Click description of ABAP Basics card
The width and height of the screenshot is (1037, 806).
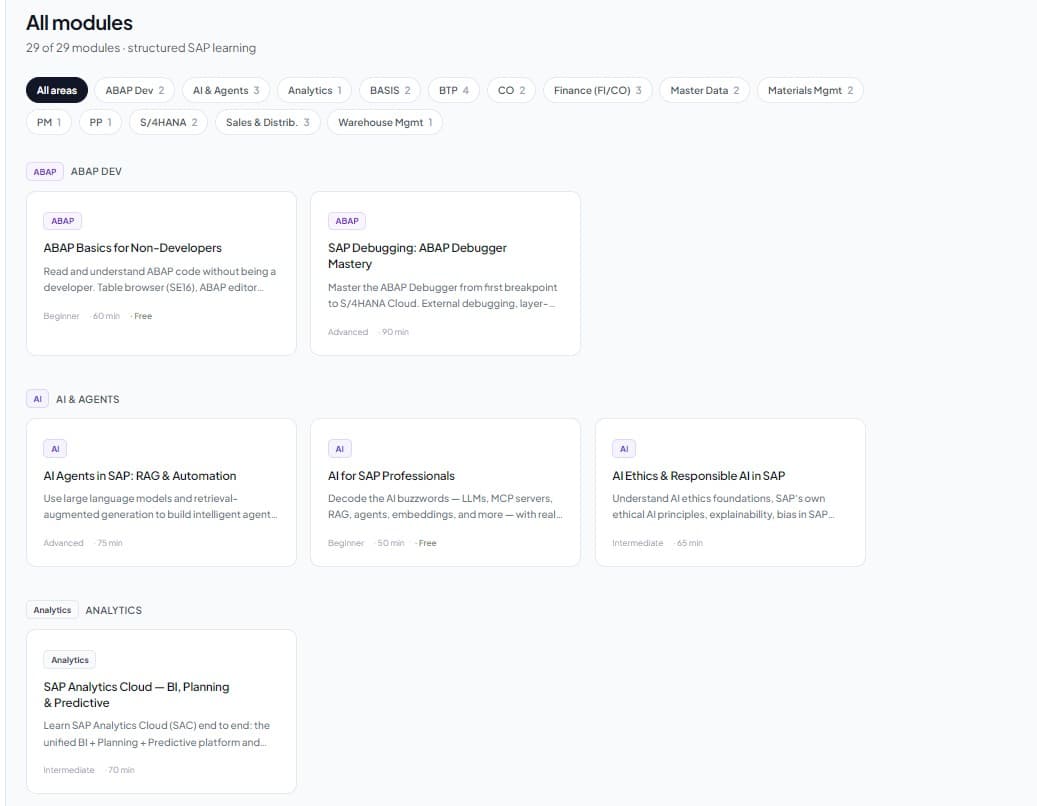[159, 280]
